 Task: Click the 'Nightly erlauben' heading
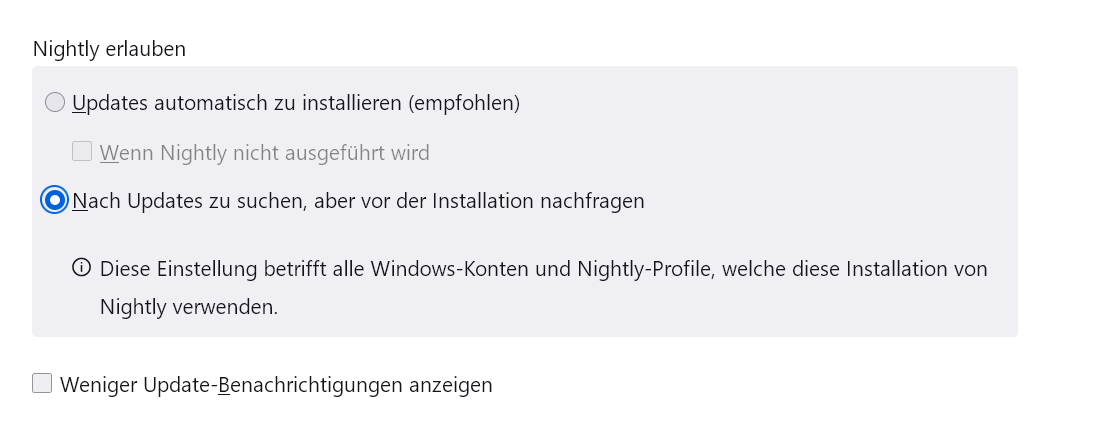pyautogui.click(x=110, y=48)
